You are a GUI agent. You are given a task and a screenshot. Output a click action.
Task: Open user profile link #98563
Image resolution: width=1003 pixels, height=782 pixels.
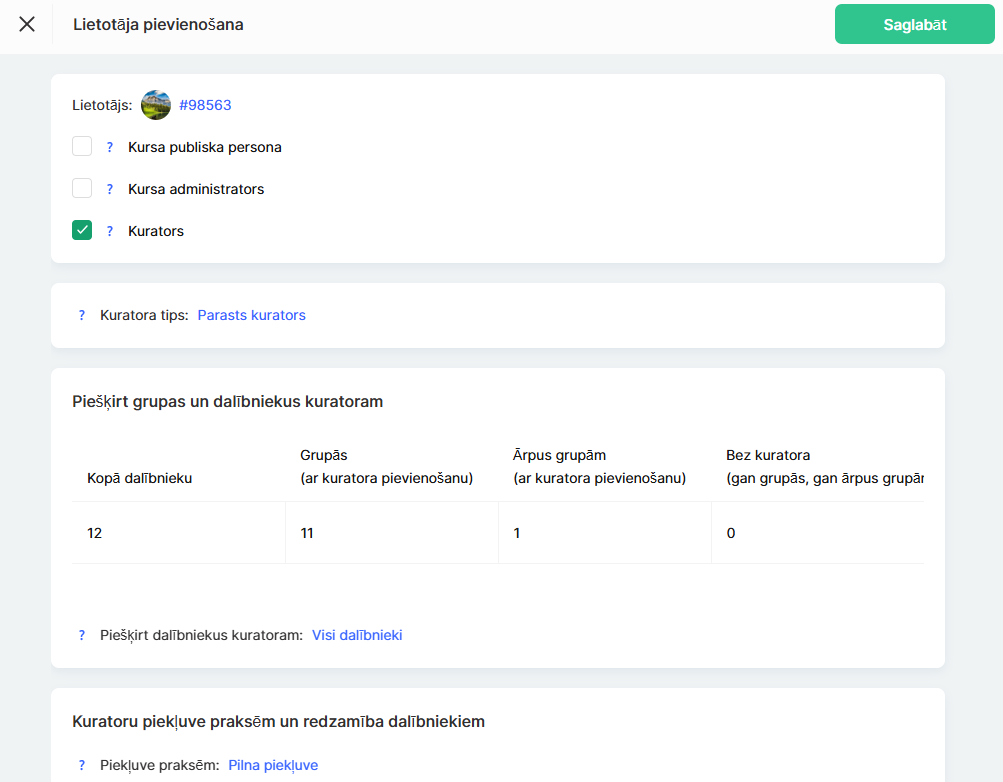click(205, 105)
